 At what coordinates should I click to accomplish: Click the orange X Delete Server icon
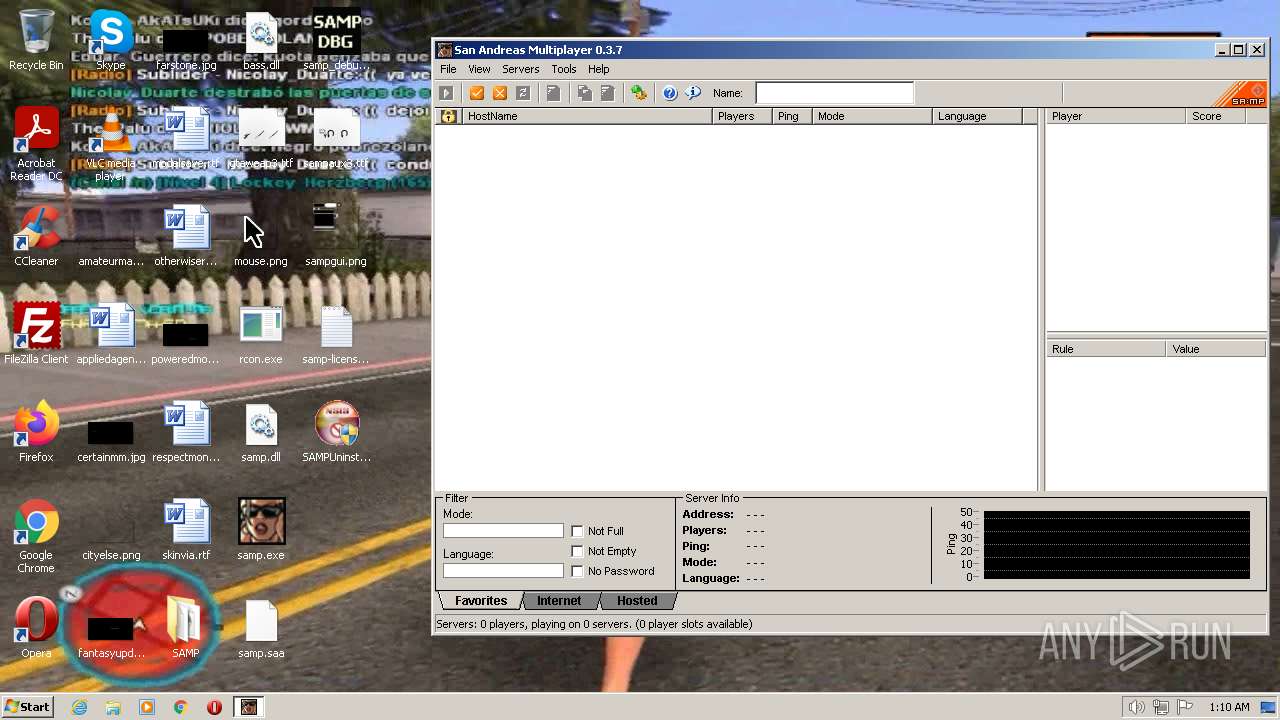tap(500, 93)
